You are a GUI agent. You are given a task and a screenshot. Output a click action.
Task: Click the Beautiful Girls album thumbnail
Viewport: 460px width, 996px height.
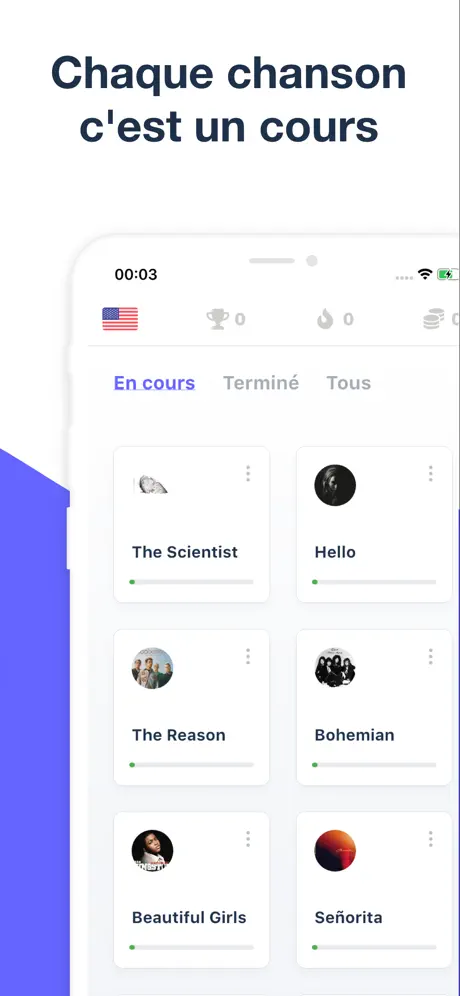pos(152,851)
